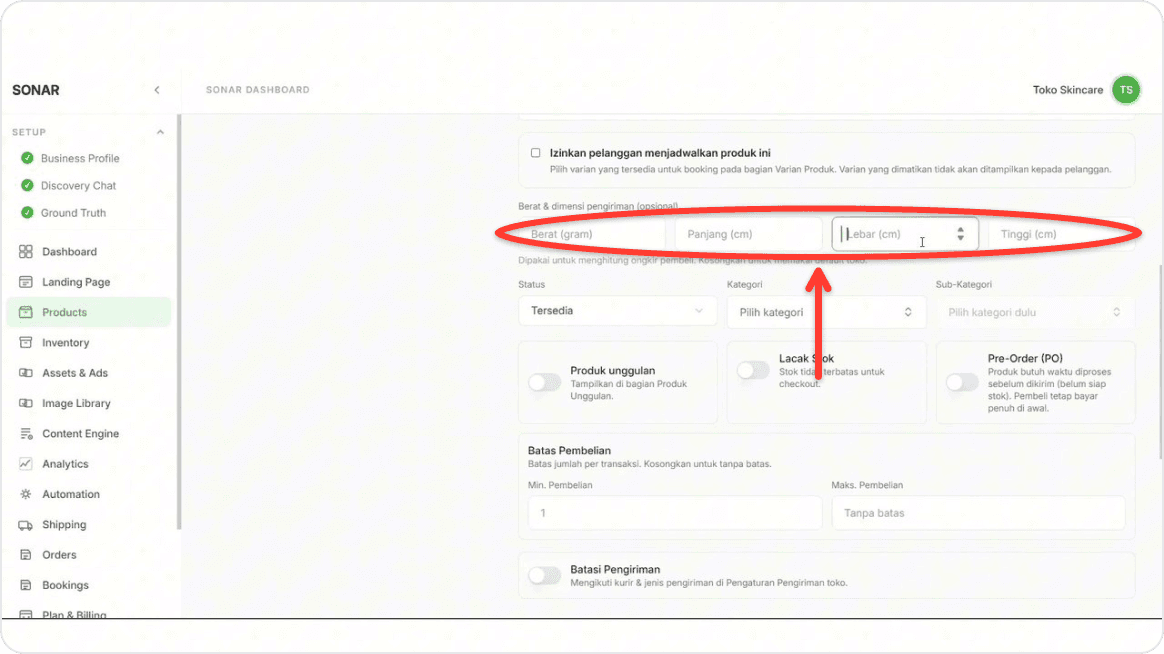Open the Landing Page section
This screenshot has width=1164, height=654.
76,282
